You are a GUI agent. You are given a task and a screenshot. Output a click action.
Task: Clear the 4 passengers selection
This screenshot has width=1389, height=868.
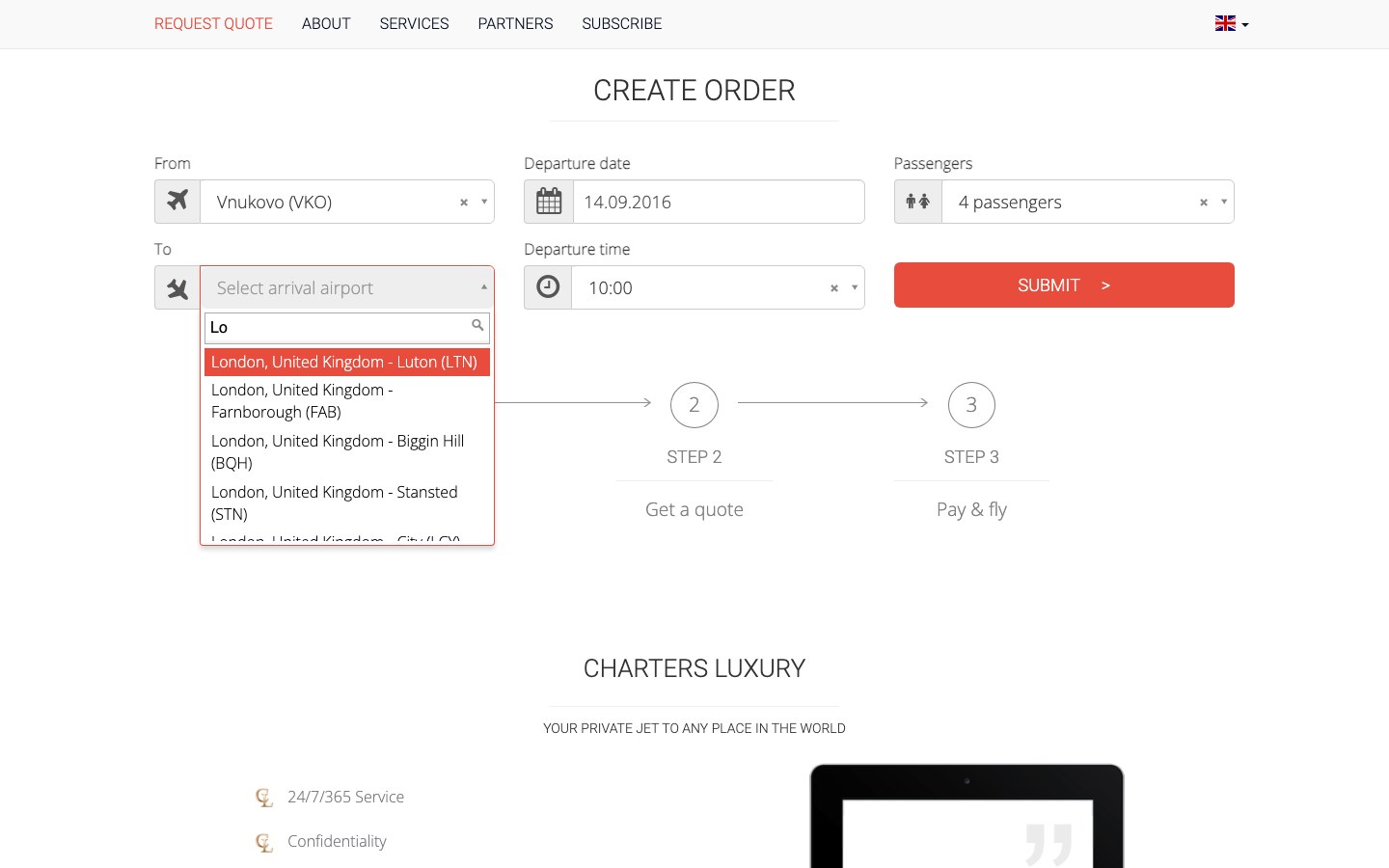(1204, 203)
